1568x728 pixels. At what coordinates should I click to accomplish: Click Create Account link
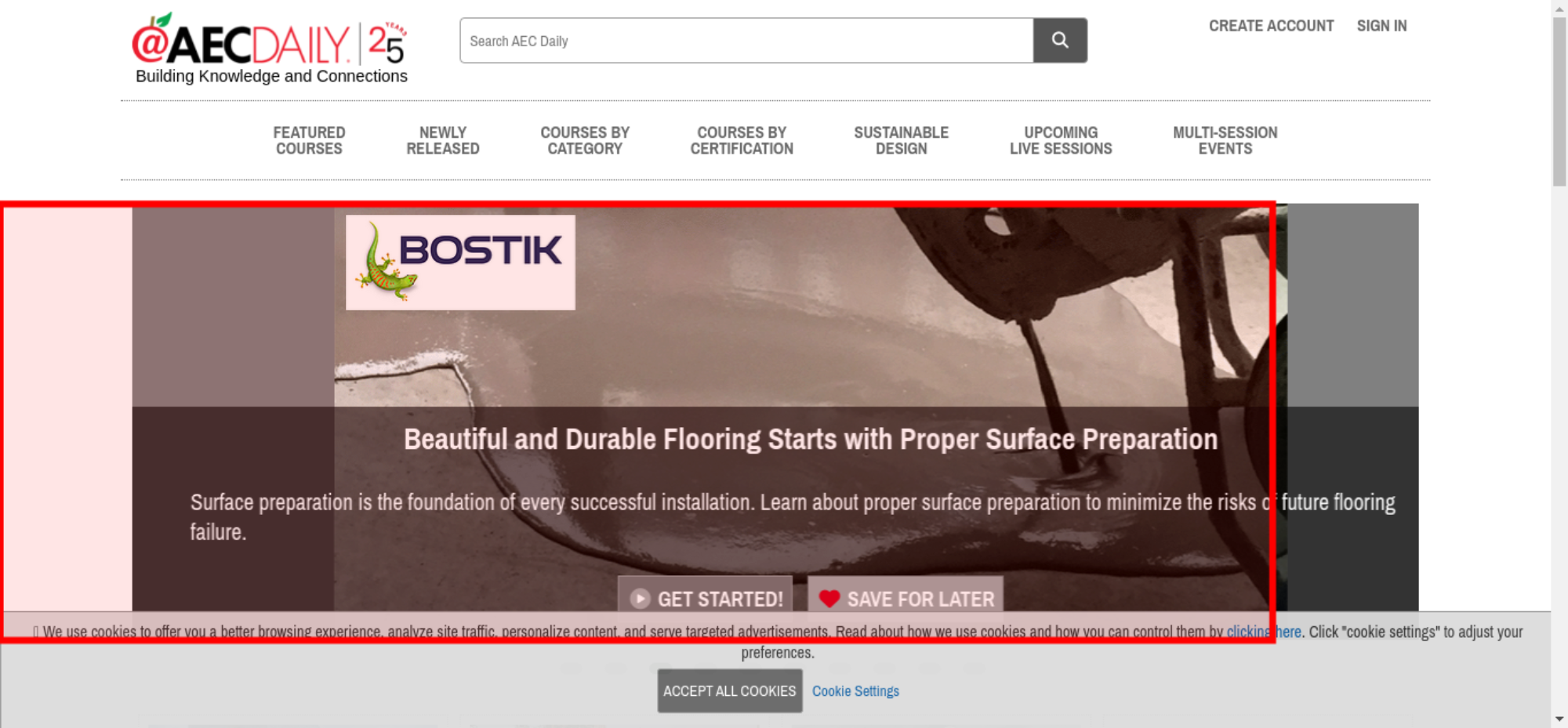click(1271, 26)
